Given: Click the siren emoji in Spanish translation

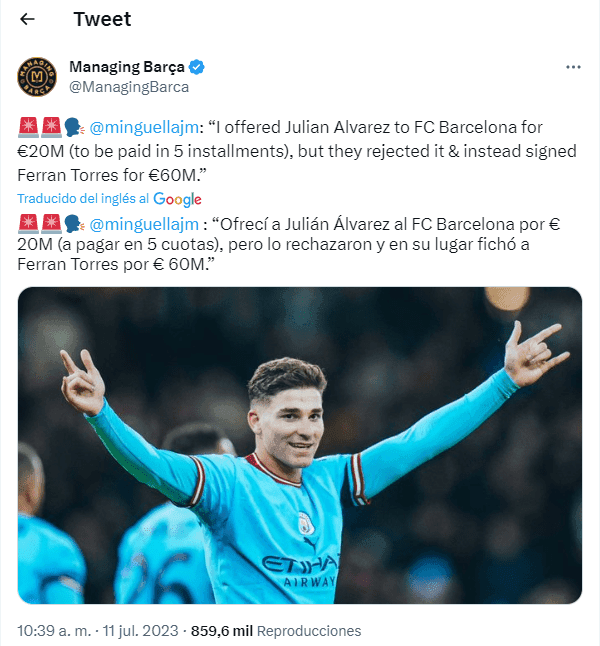Looking at the screenshot, I should click(28, 224).
